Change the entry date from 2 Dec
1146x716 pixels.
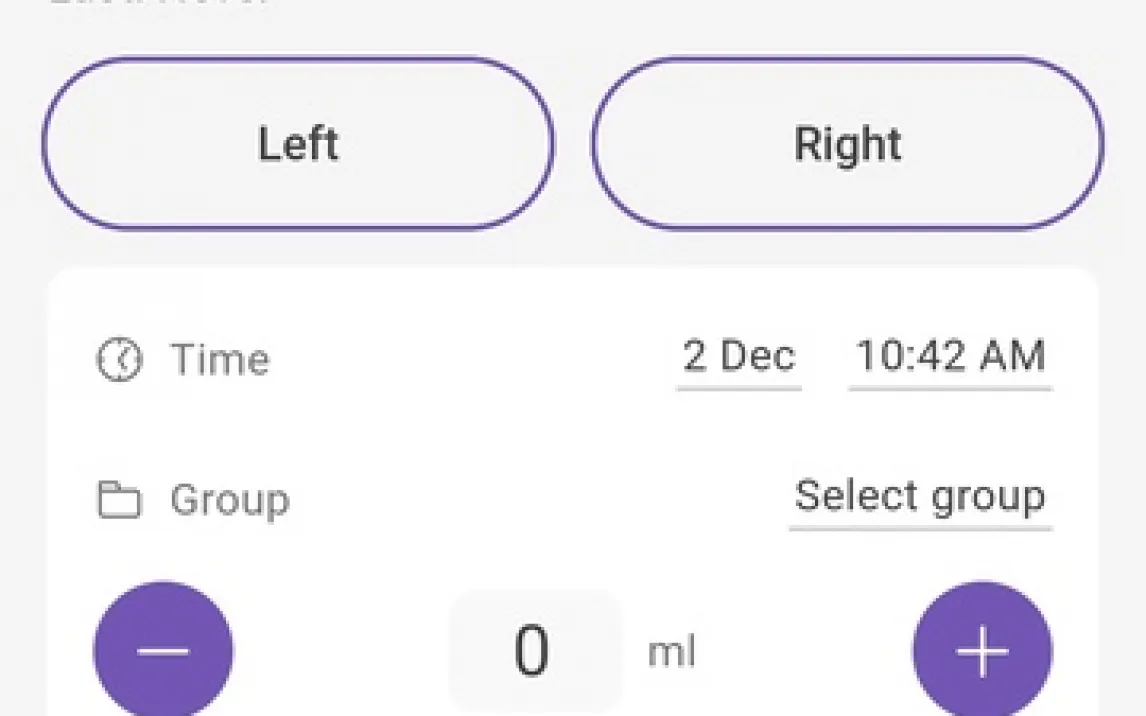738,357
